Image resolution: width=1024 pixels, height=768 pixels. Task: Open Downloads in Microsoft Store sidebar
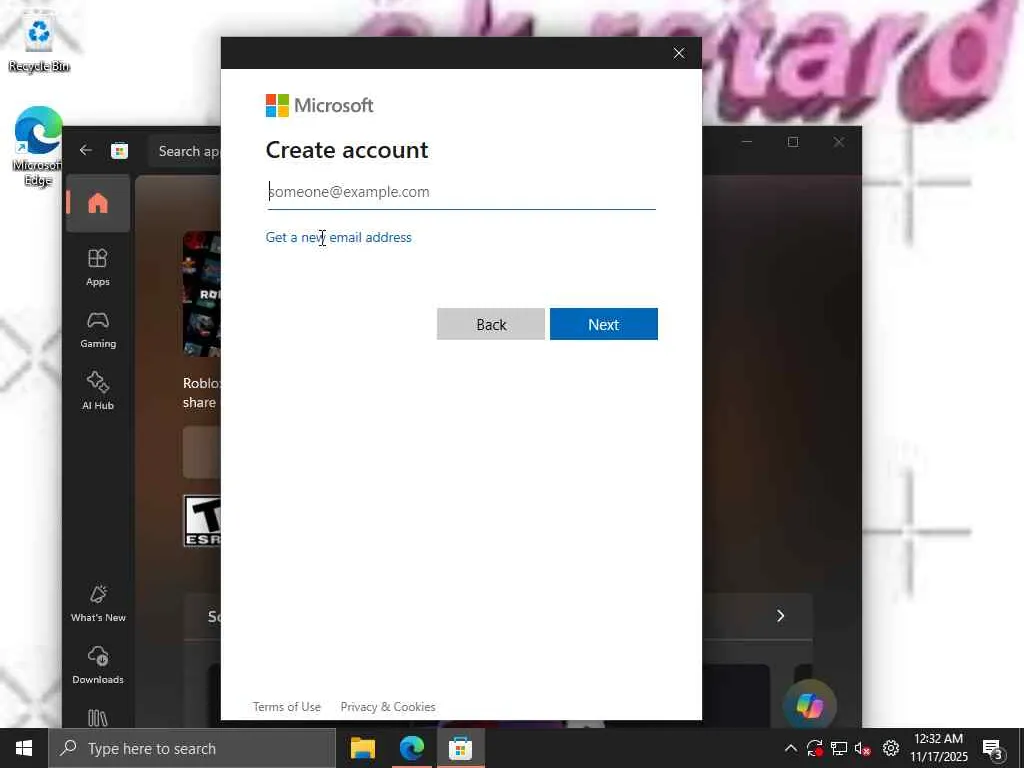tap(98, 665)
